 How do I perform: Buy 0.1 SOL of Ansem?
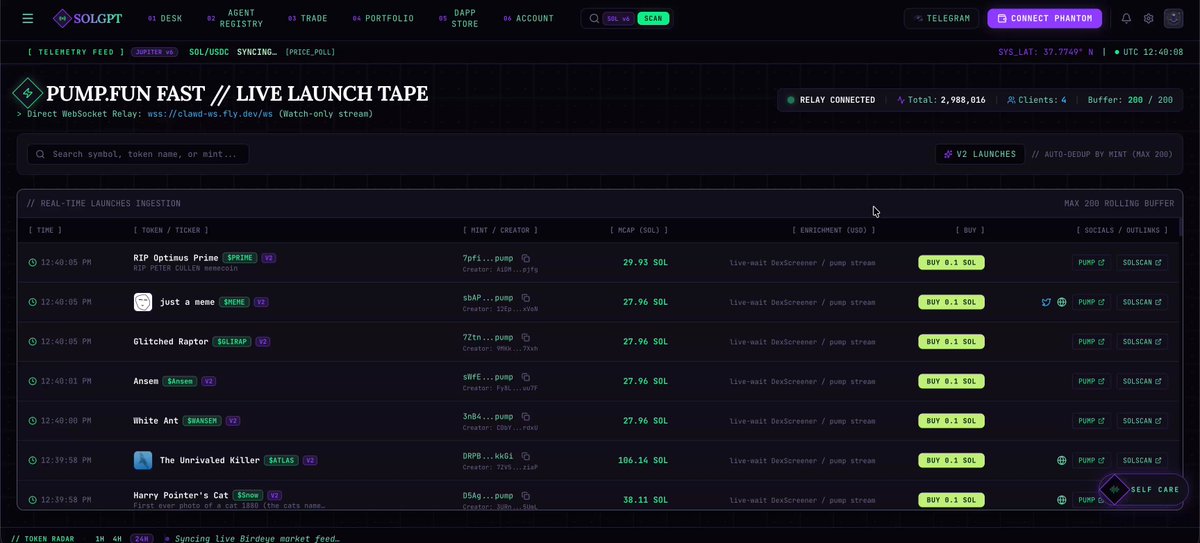point(952,381)
